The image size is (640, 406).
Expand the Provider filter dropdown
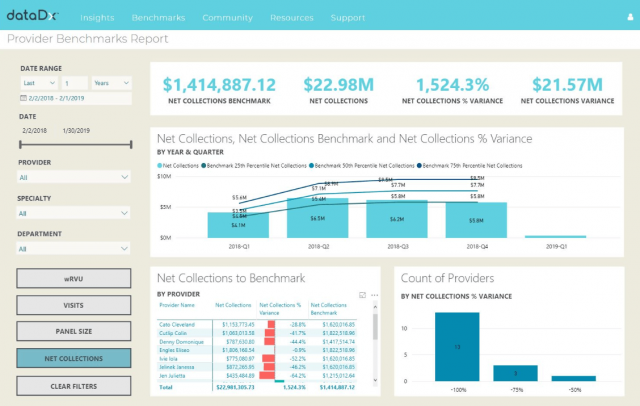coord(74,176)
